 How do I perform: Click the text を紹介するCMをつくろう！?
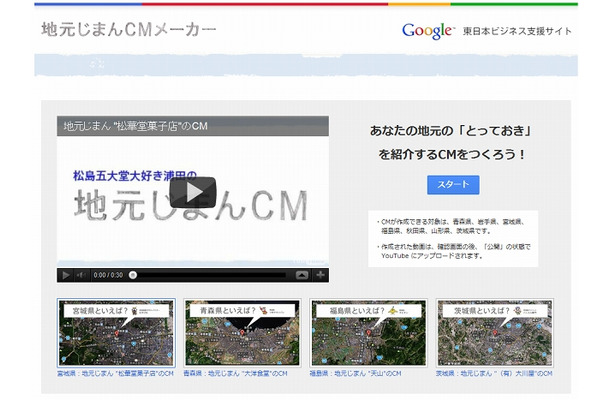coord(452,154)
